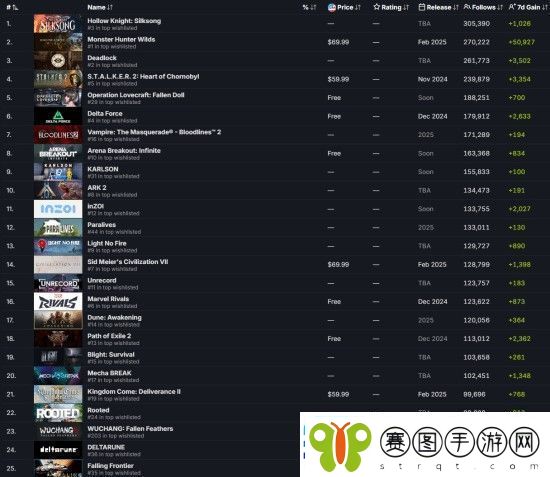Sort table by the Name column header

[x=100, y=7]
